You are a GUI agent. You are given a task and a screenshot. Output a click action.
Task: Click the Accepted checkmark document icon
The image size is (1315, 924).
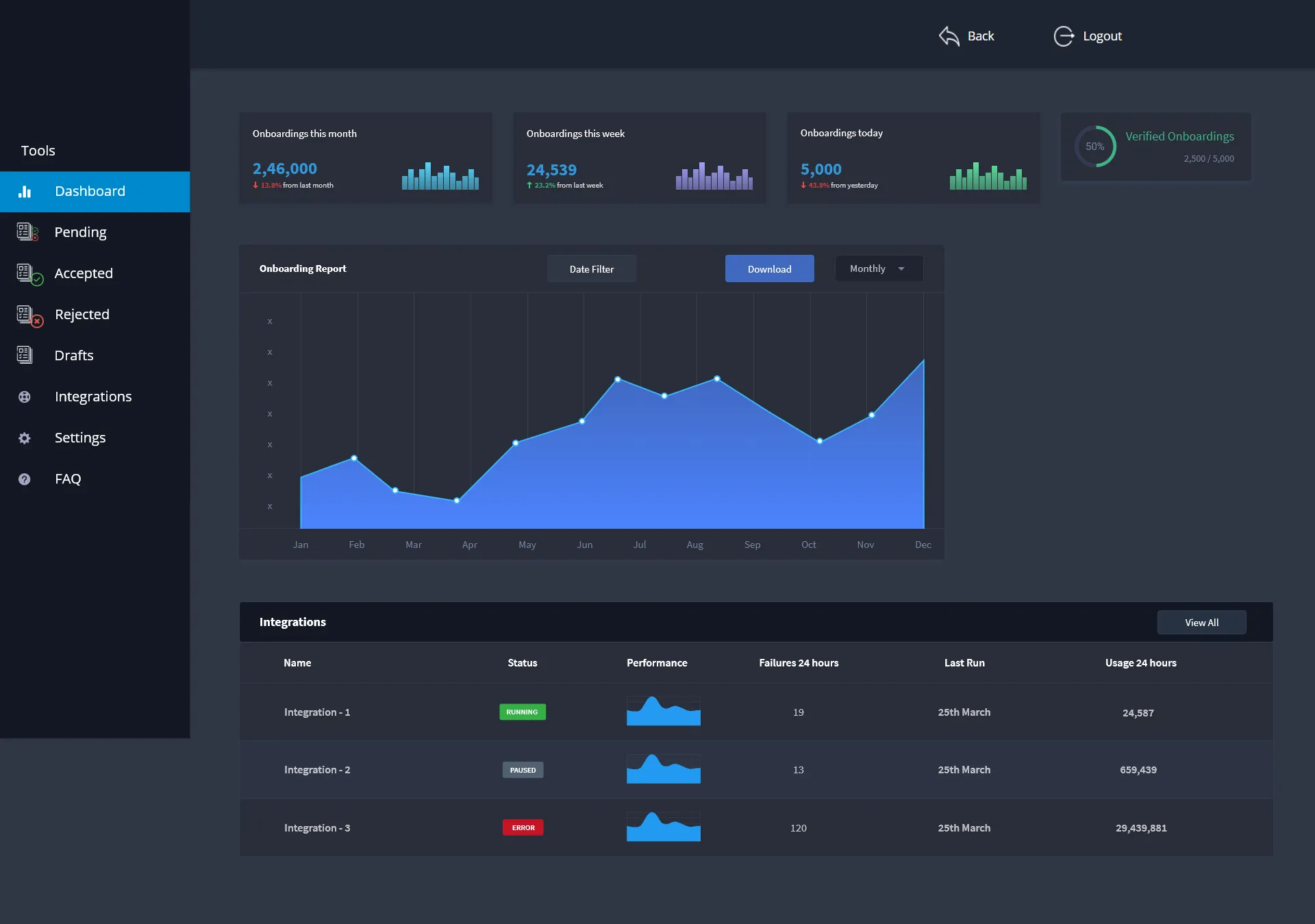29,274
